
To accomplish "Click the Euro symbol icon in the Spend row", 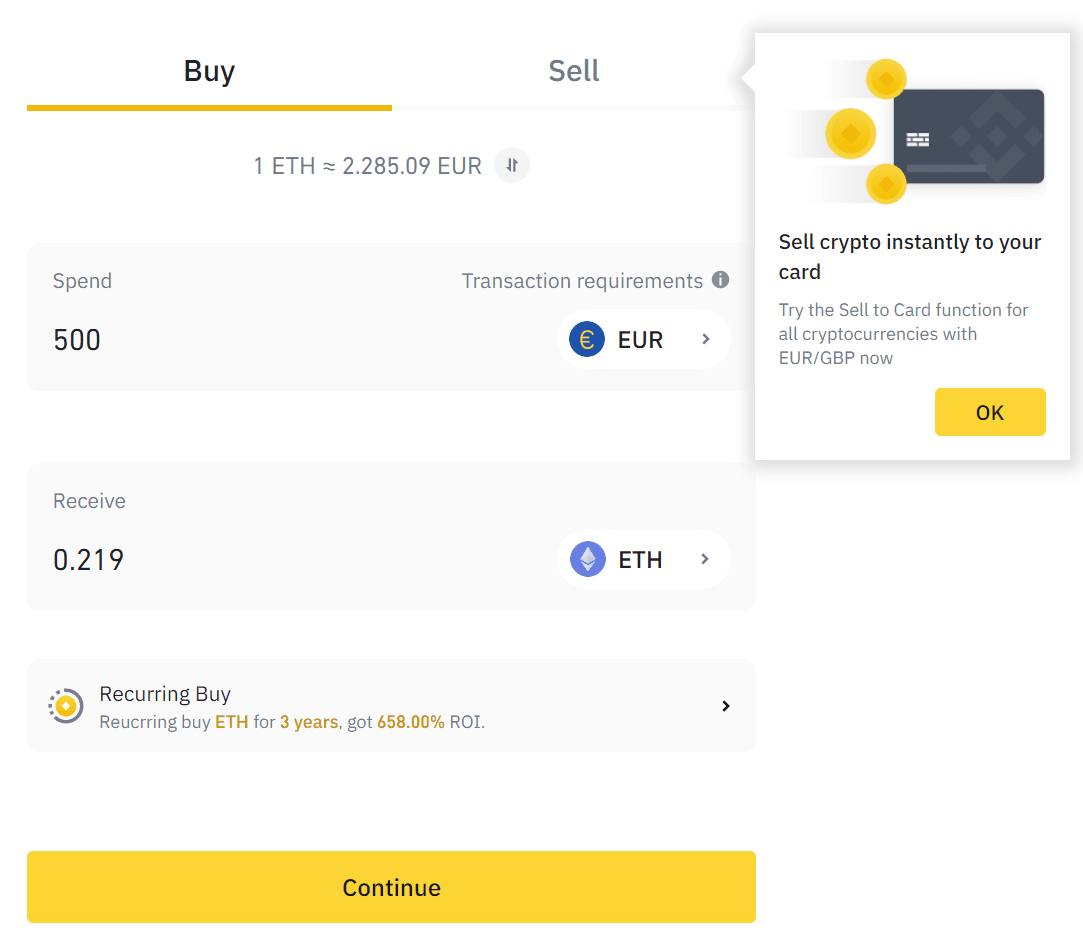I will pyautogui.click(x=587, y=339).
